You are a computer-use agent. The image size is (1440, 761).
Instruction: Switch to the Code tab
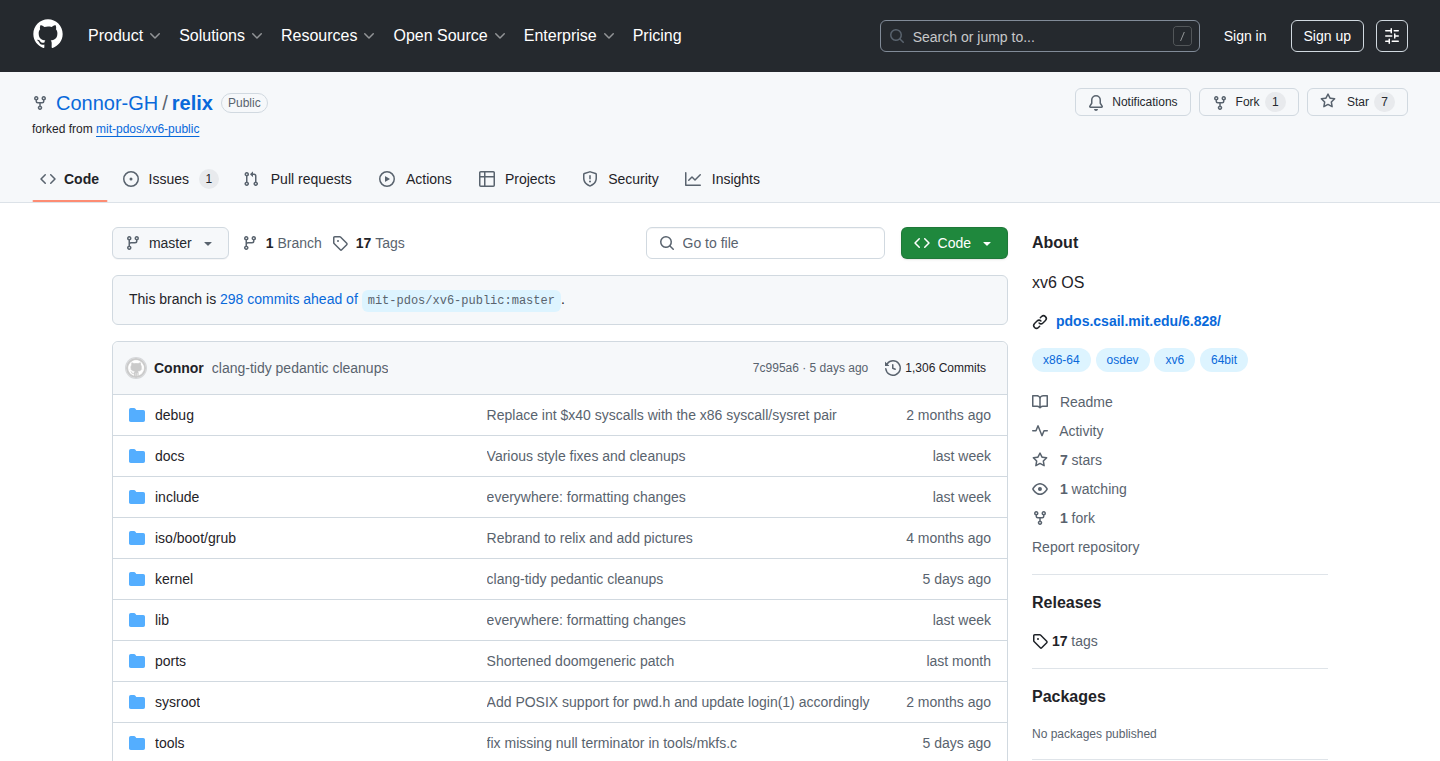click(70, 179)
